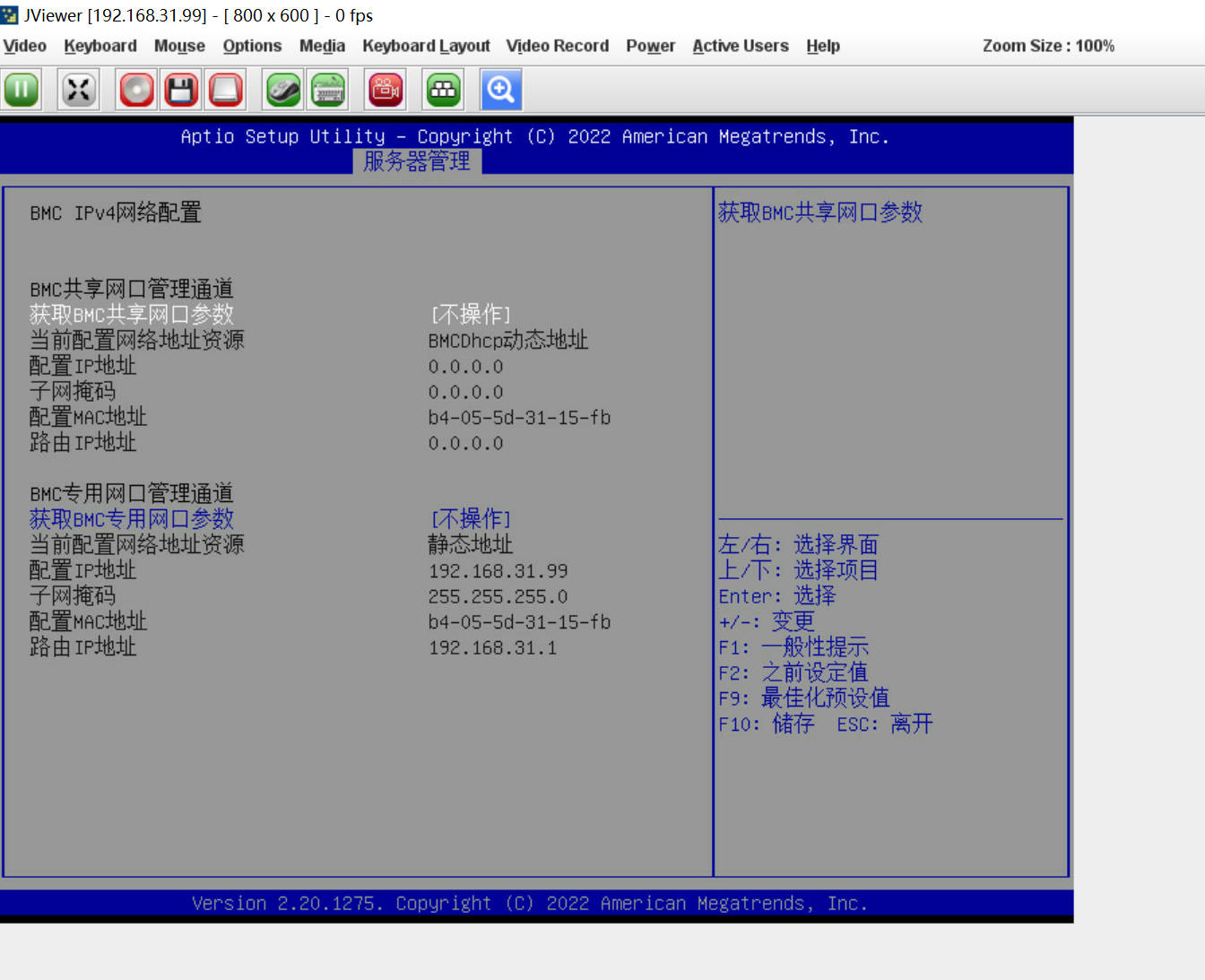Screen dimensions: 1205x980
Task: Open the Media menu
Action: point(322,46)
